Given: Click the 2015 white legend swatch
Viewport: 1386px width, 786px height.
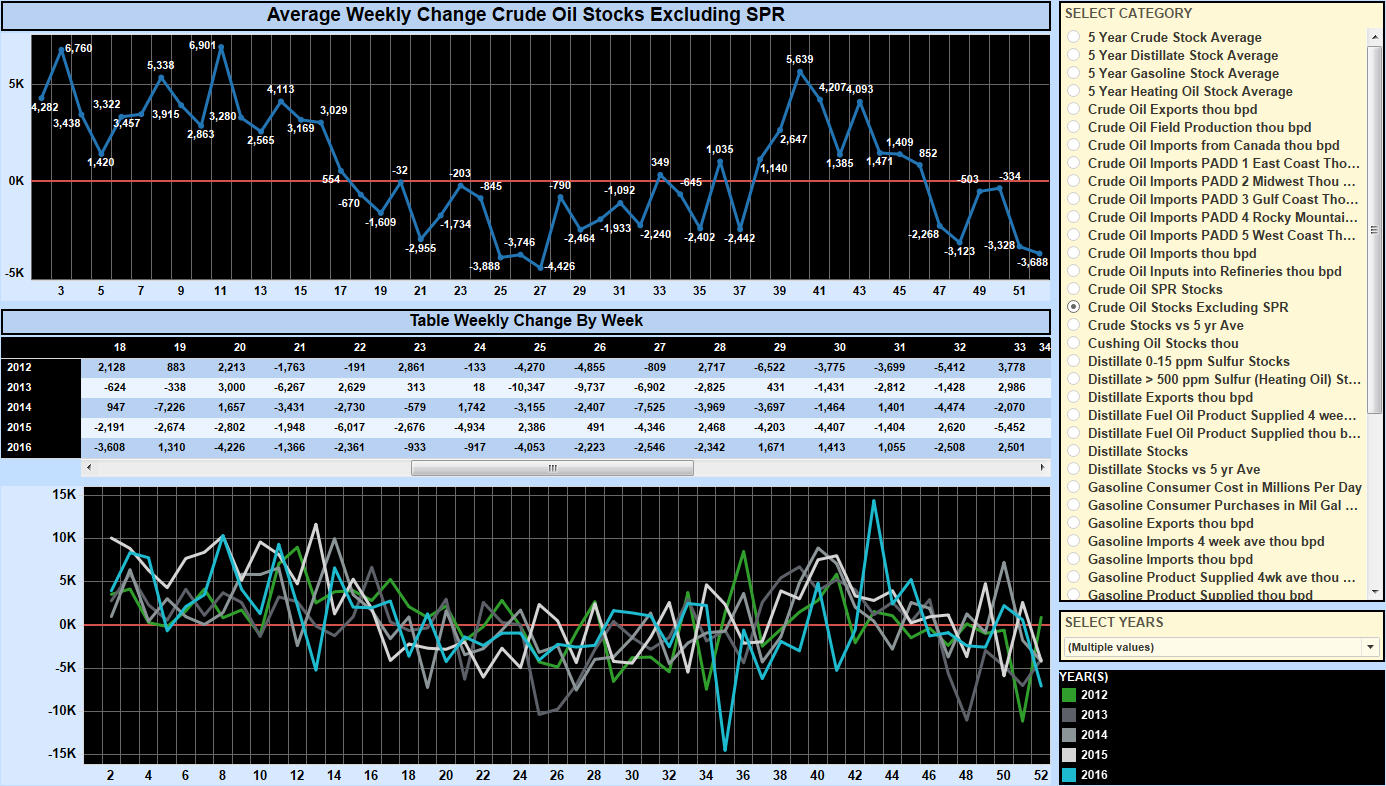Looking at the screenshot, I should tap(1069, 755).
